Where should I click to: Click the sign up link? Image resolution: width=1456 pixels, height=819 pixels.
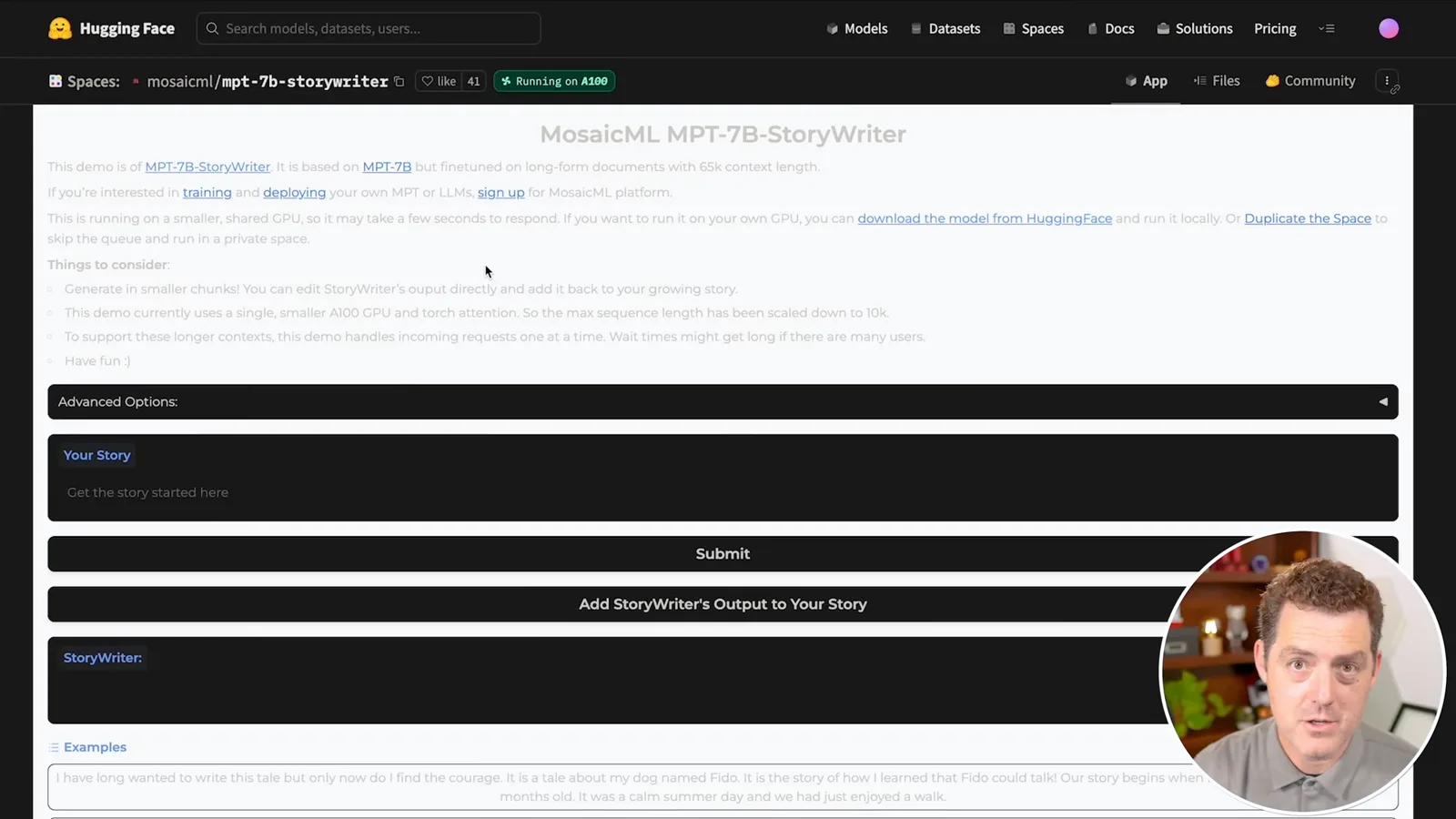click(x=501, y=192)
